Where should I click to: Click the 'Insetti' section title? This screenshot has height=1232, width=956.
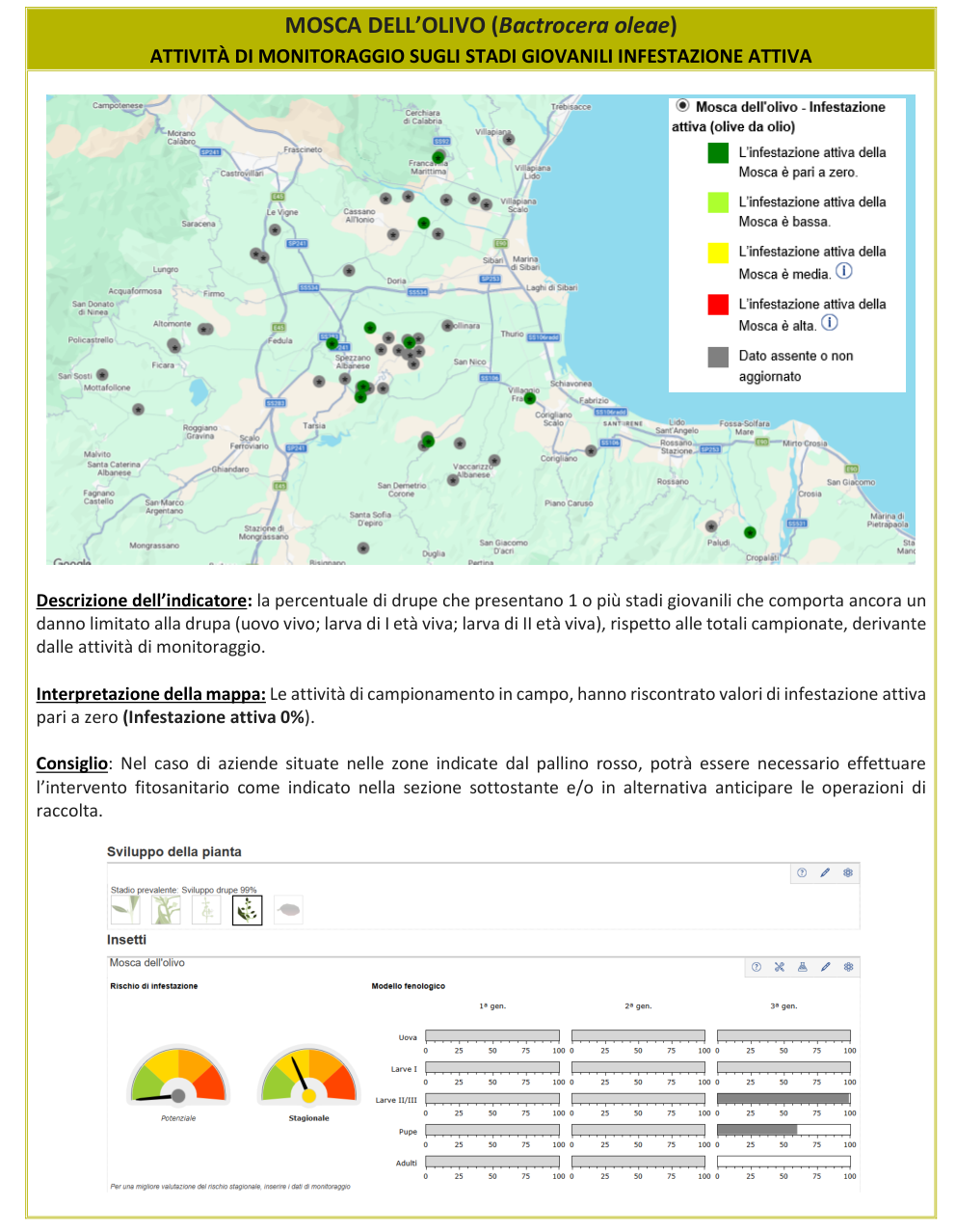click(127, 939)
